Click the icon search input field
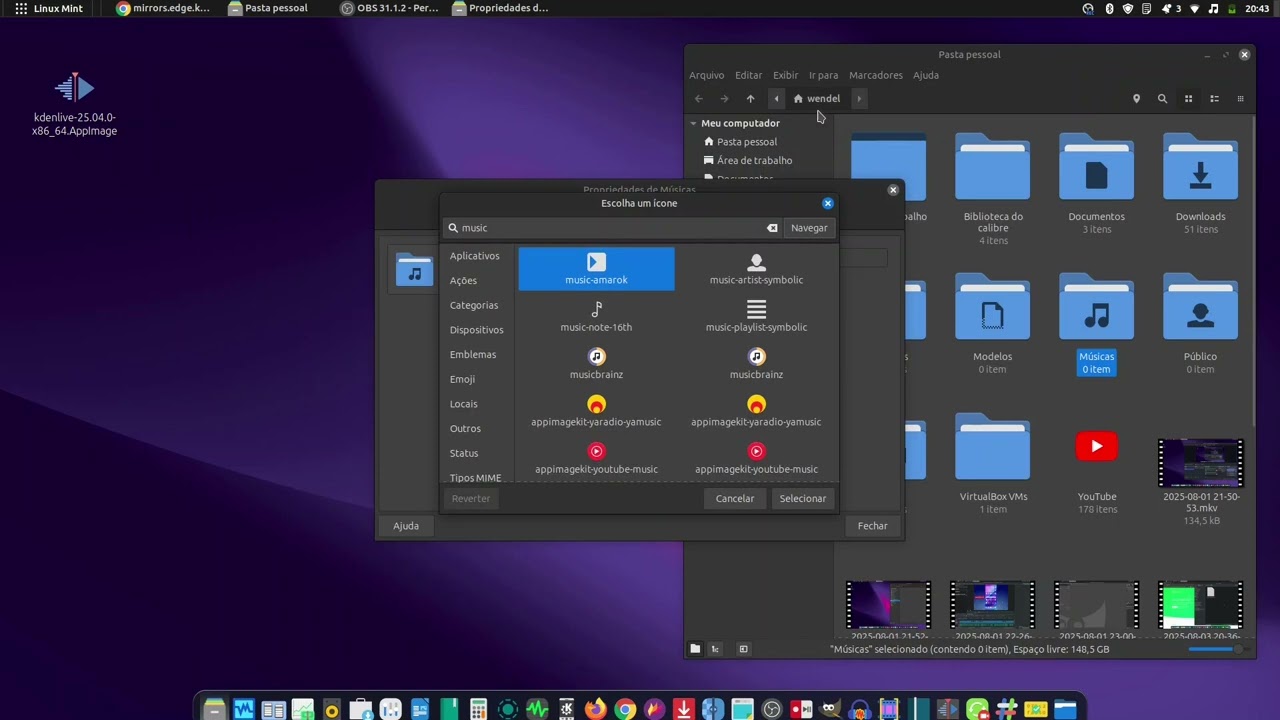Viewport: 1280px width, 720px height. pyautogui.click(x=612, y=228)
